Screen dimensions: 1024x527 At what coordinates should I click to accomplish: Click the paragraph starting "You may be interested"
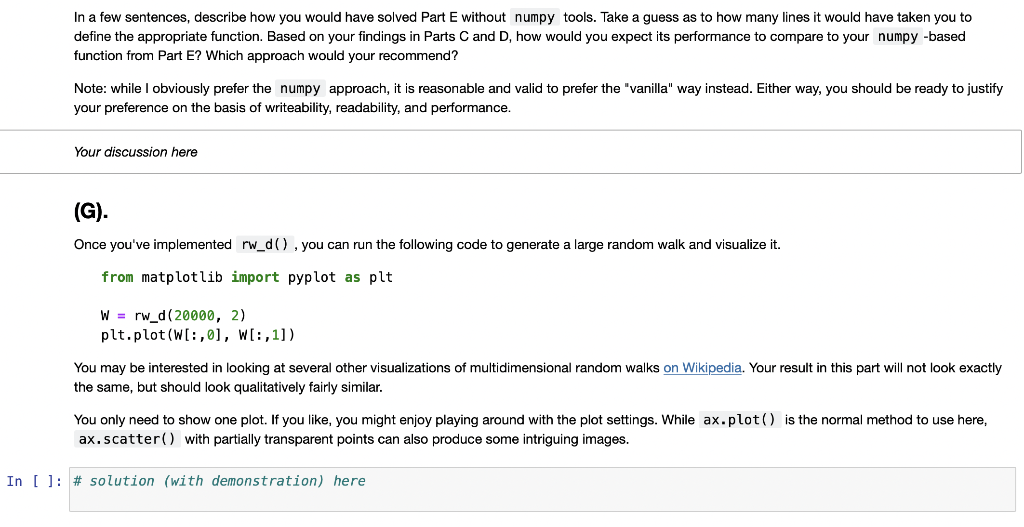click(x=537, y=377)
